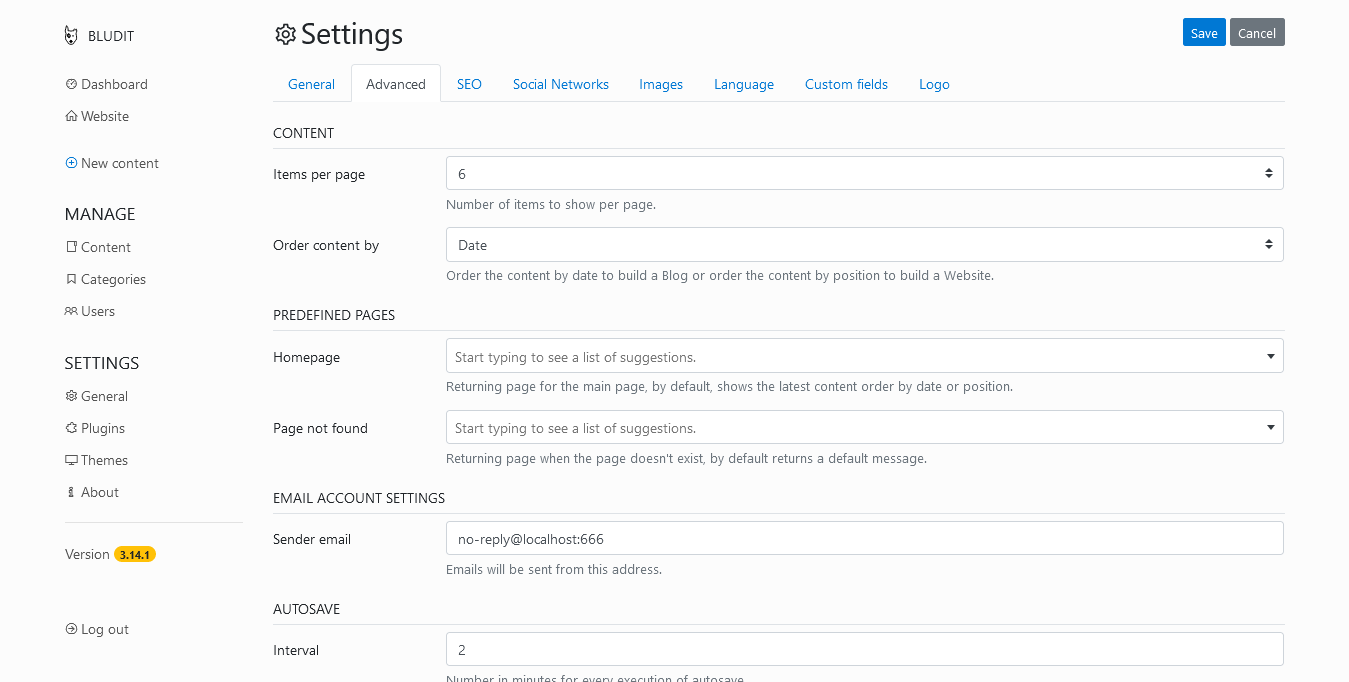Click the Autosave Interval input field
The image size is (1349, 682).
[x=864, y=649]
